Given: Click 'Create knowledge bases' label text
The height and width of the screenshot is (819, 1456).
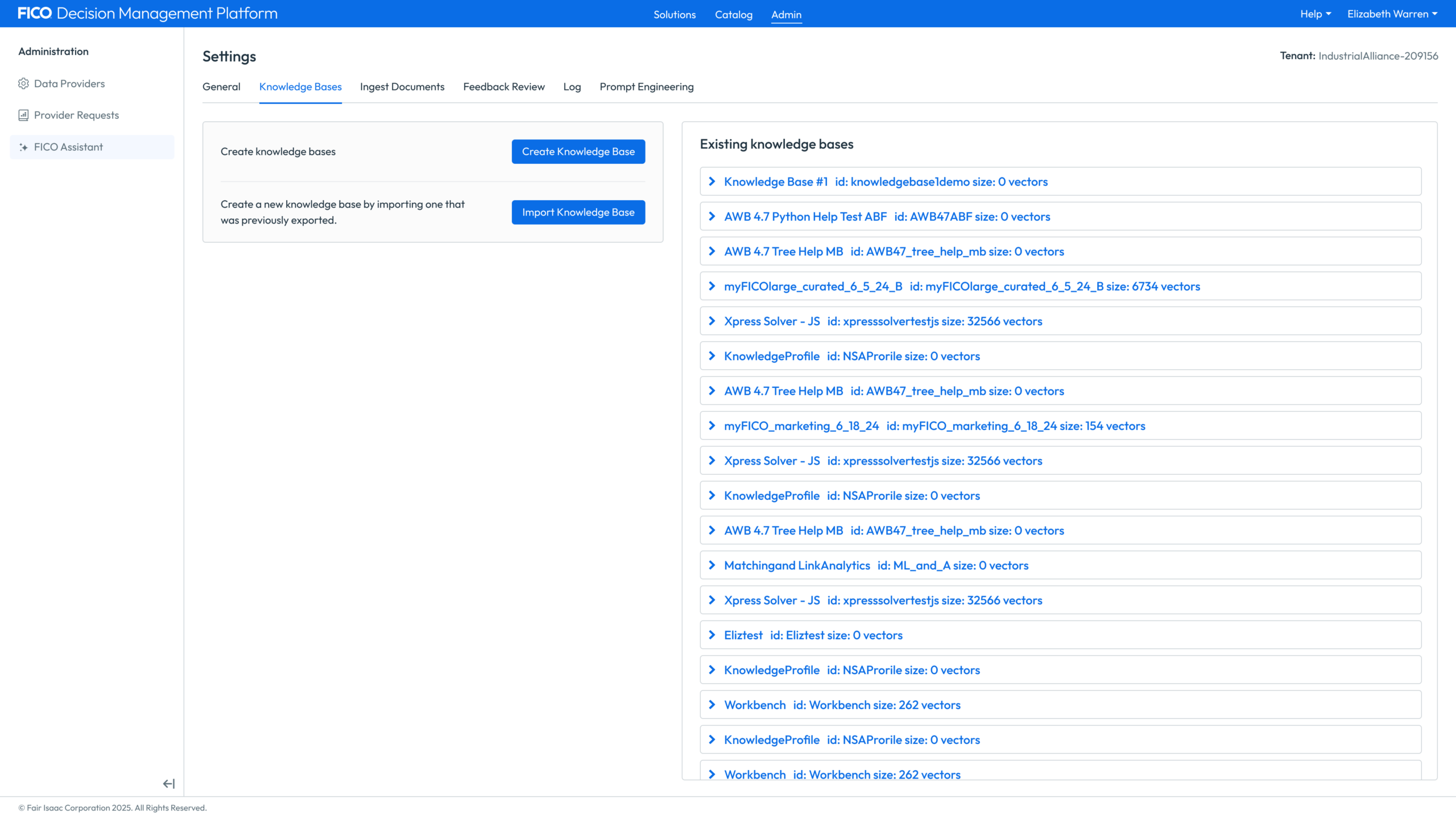Looking at the screenshot, I should (x=278, y=151).
